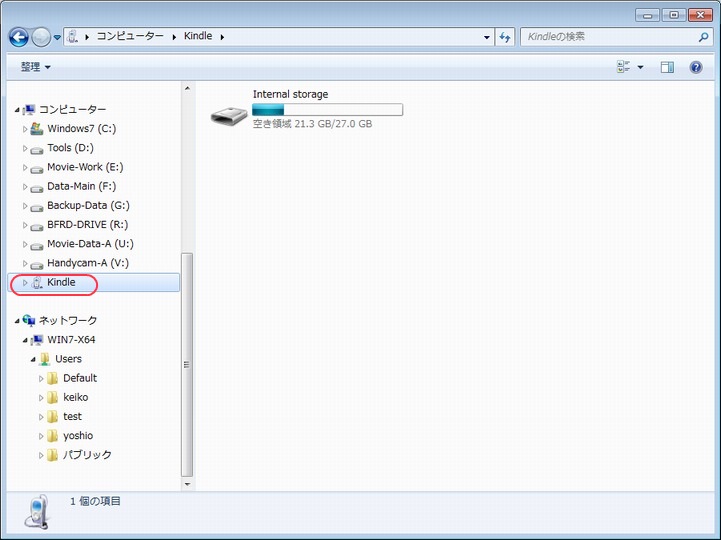Open the 整理 (Organize) menu
721x540 pixels.
[35, 67]
